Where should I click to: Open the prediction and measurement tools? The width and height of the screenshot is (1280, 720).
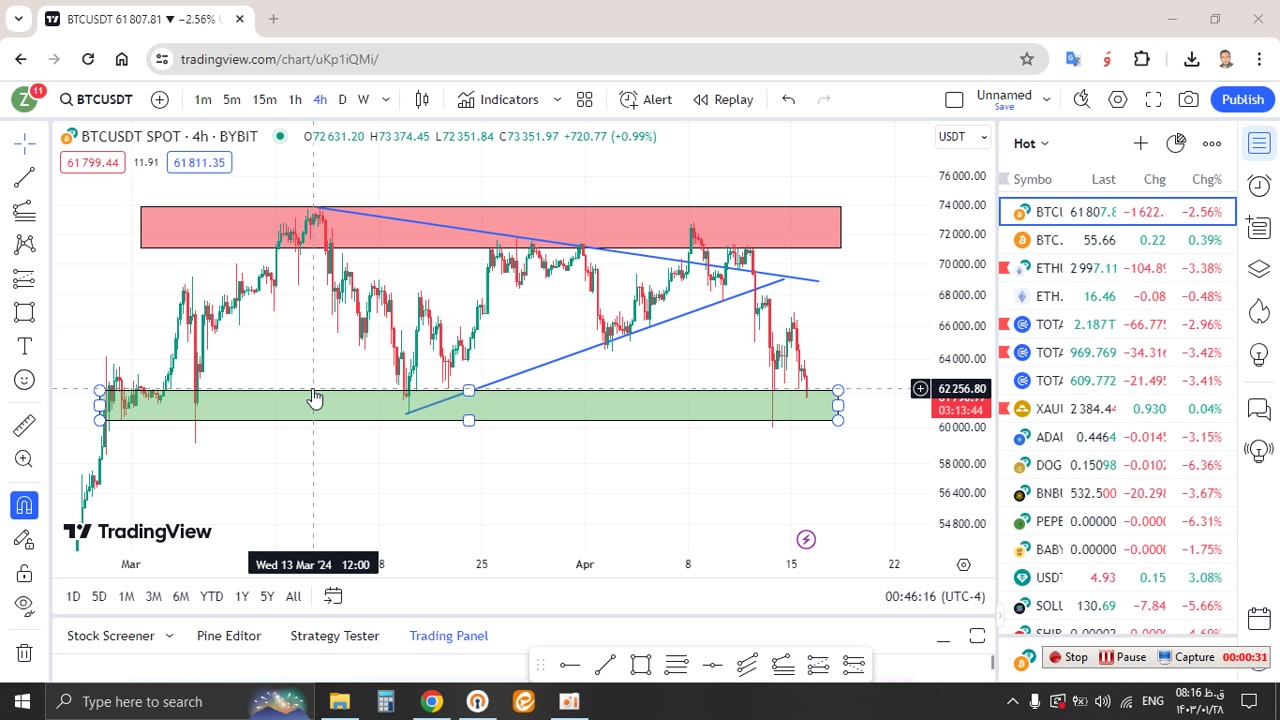pos(25,278)
